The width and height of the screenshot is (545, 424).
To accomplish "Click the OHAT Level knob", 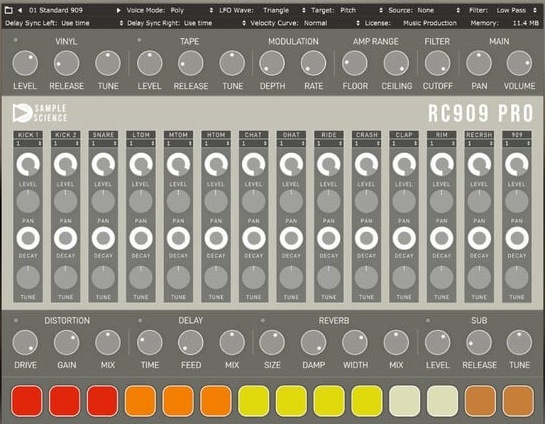I will click(x=291, y=164).
